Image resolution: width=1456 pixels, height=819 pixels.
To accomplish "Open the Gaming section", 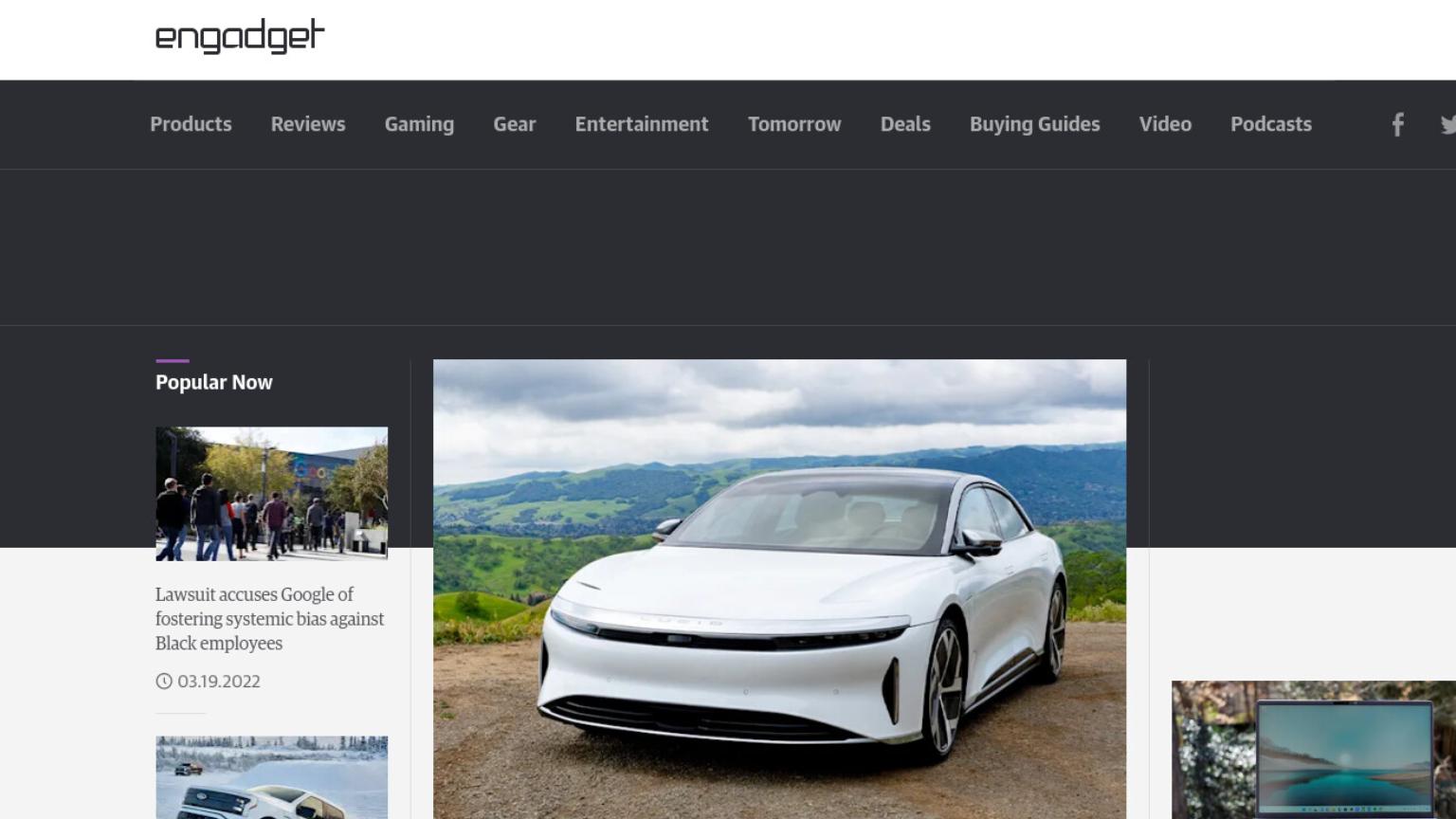I will pyautogui.click(x=419, y=124).
